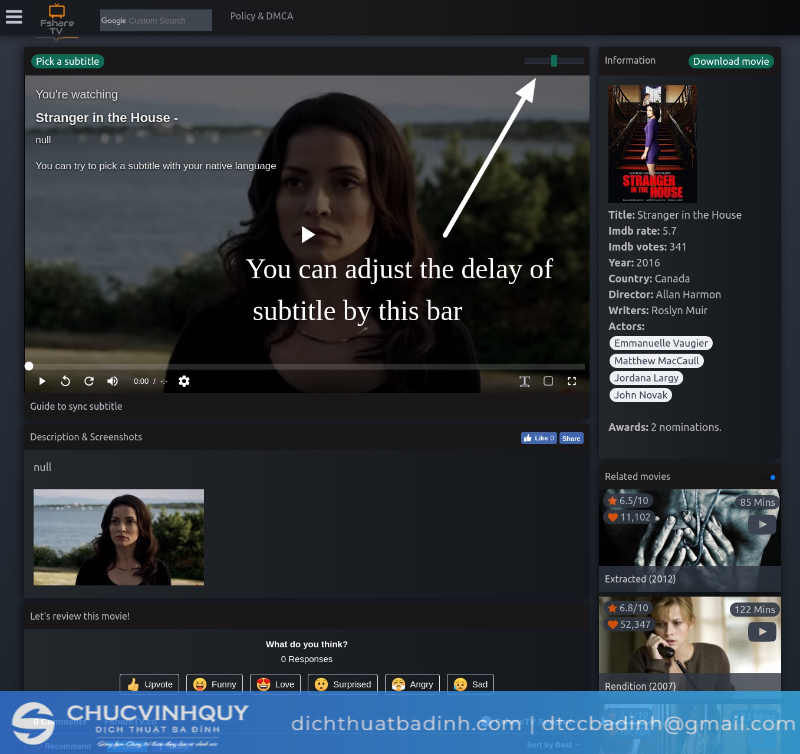
Task: Open the hamburger menu
Action: click(14, 17)
